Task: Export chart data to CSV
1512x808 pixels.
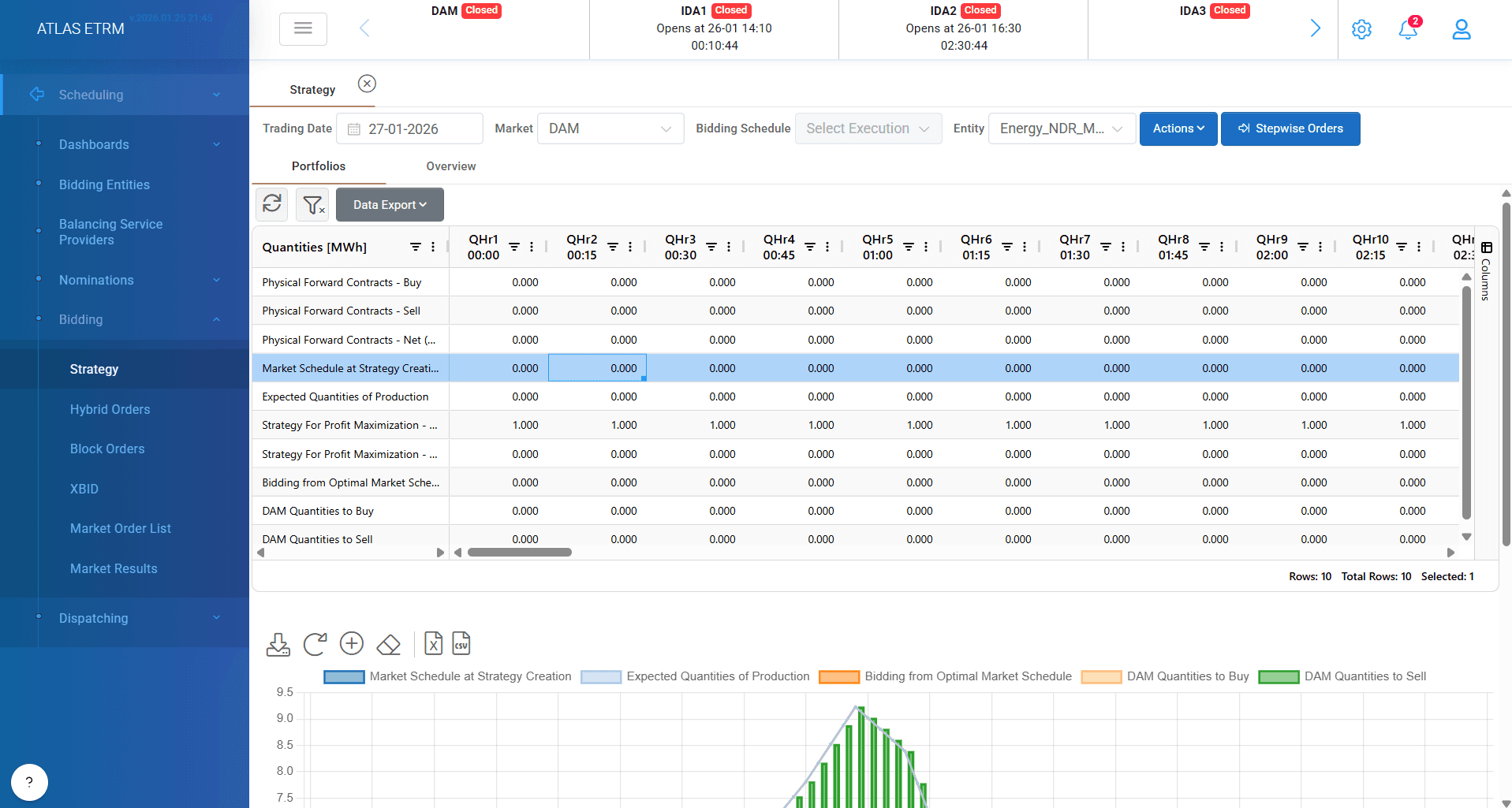Action: point(461,644)
